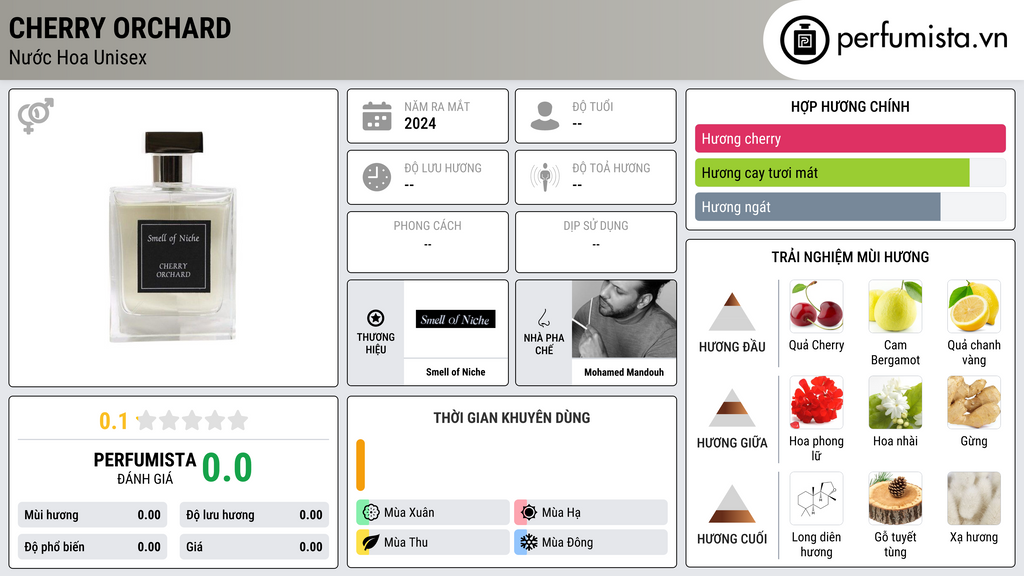Click the star badge icon above Thương hiệu
This screenshot has height=576, width=1024.
[376, 318]
